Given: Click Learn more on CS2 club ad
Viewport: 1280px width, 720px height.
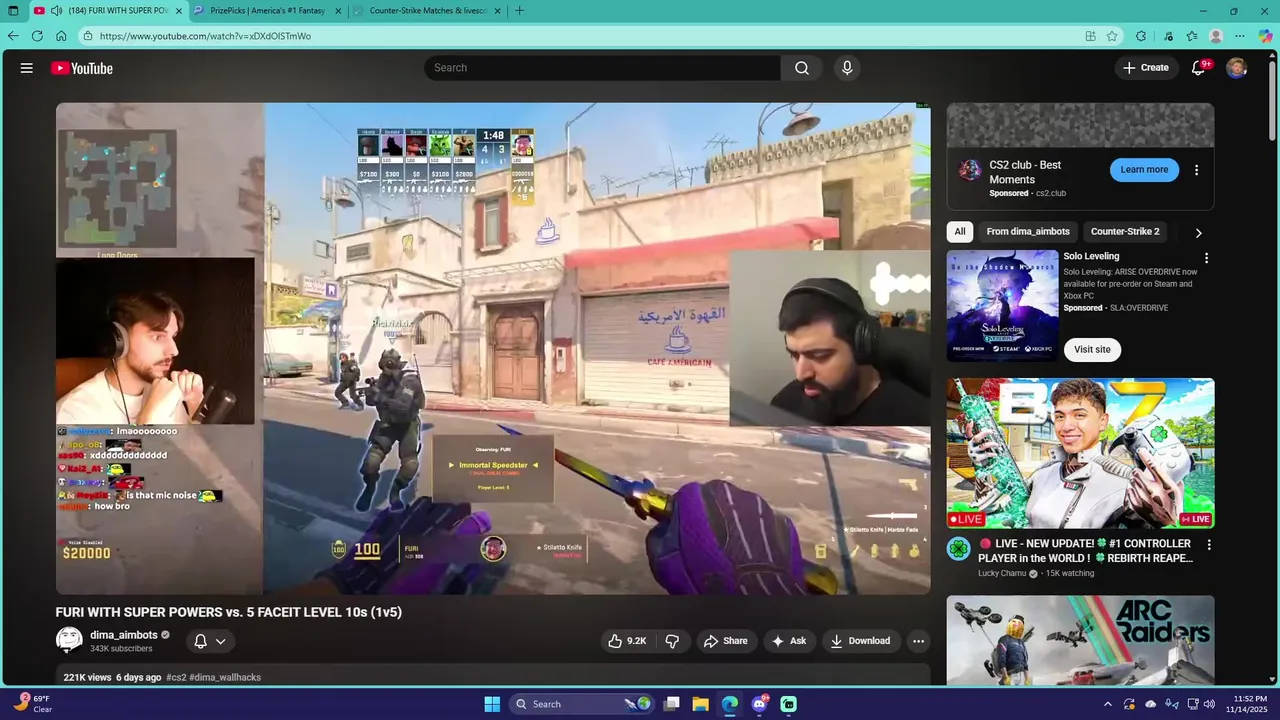Looking at the screenshot, I should pyautogui.click(x=1144, y=170).
